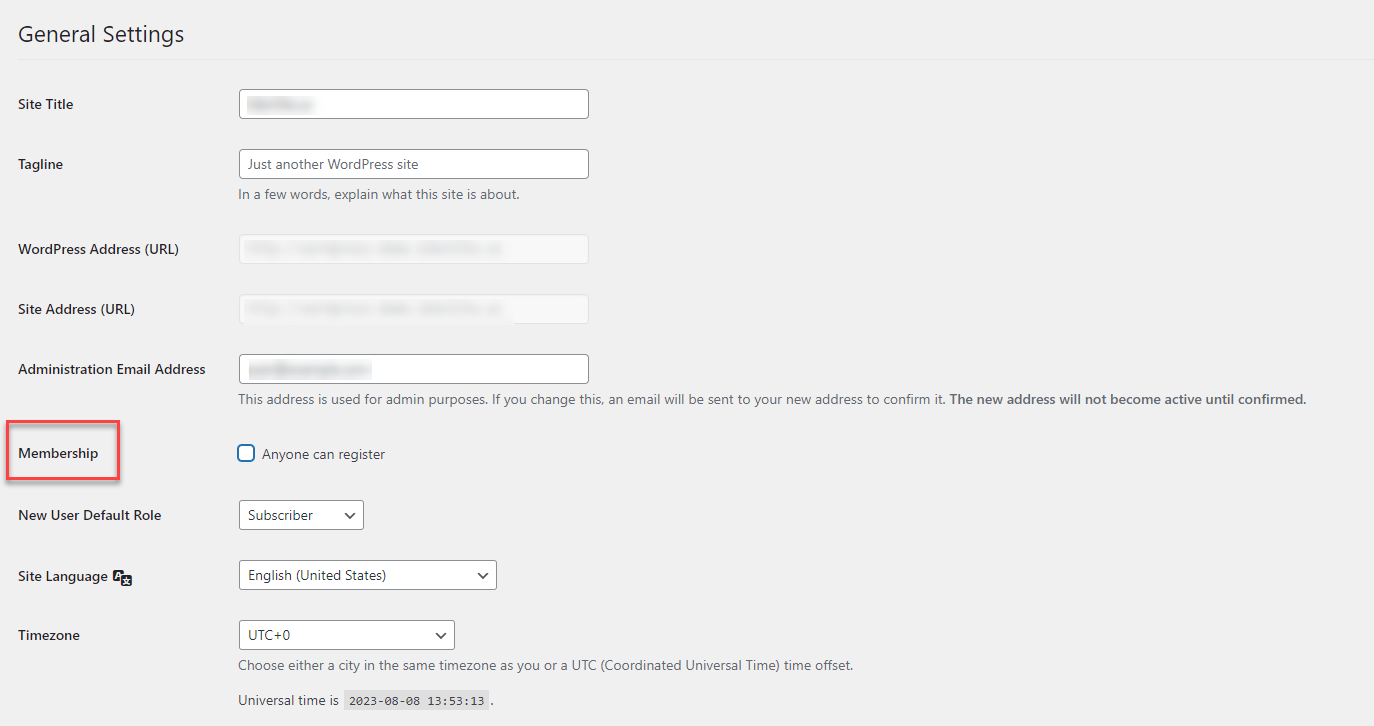This screenshot has width=1374, height=726.
Task: Click the Site Language translation icon
Action: [122, 577]
